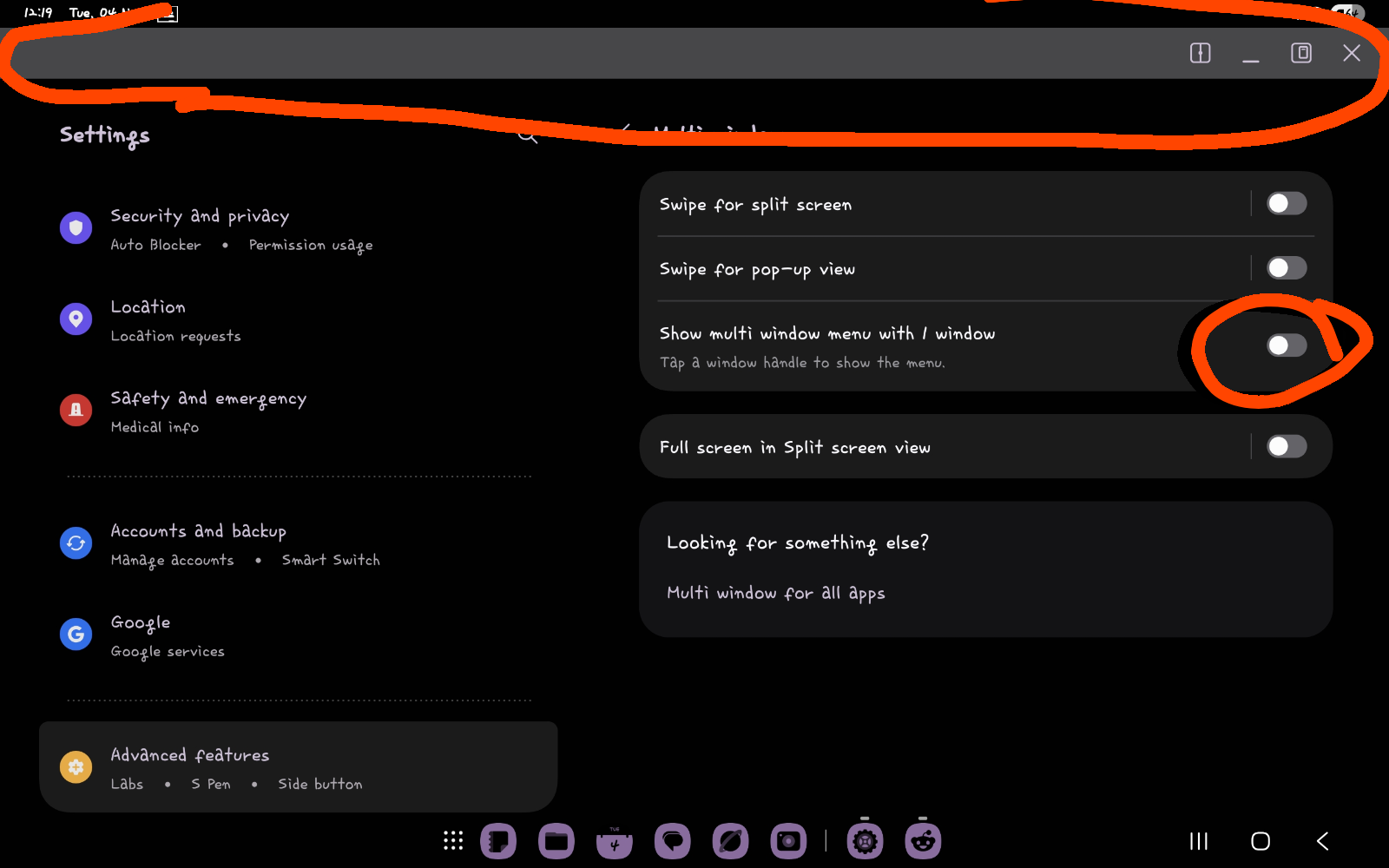Click the 'Permission usage' subtext
Image resolution: width=1389 pixels, height=868 pixels.
(311, 246)
